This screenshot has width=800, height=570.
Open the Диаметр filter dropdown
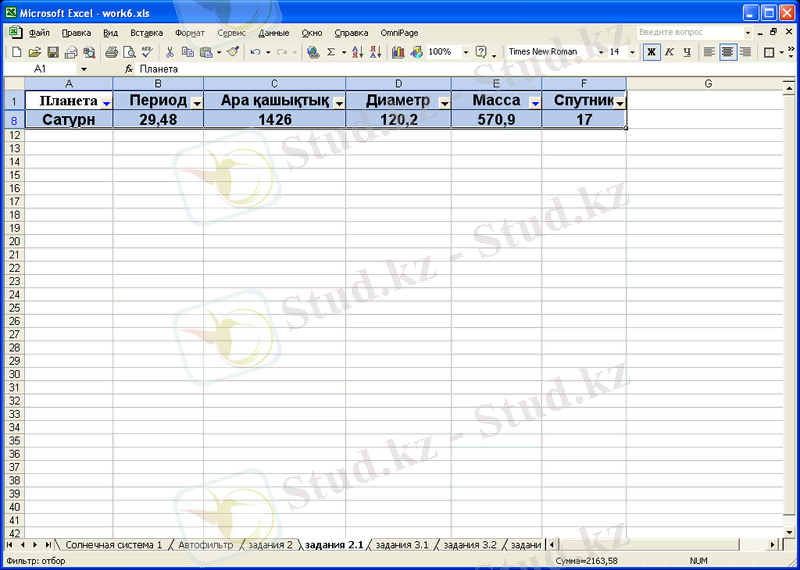coord(445,104)
